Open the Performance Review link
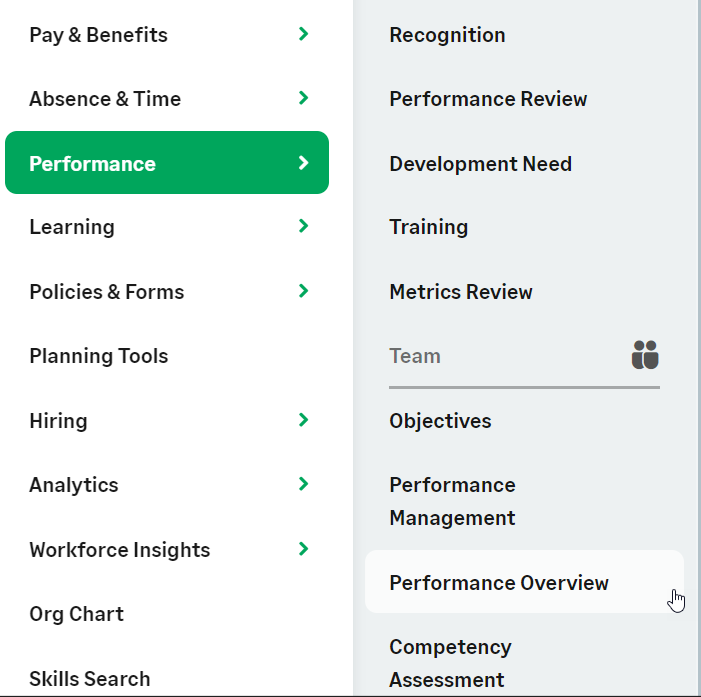This screenshot has width=701, height=697. 488,99
